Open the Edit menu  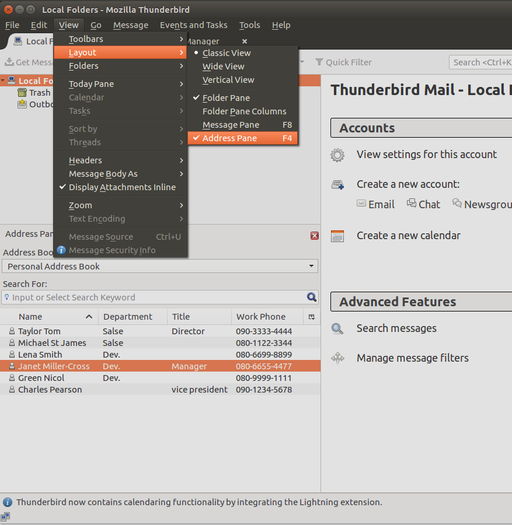point(39,25)
